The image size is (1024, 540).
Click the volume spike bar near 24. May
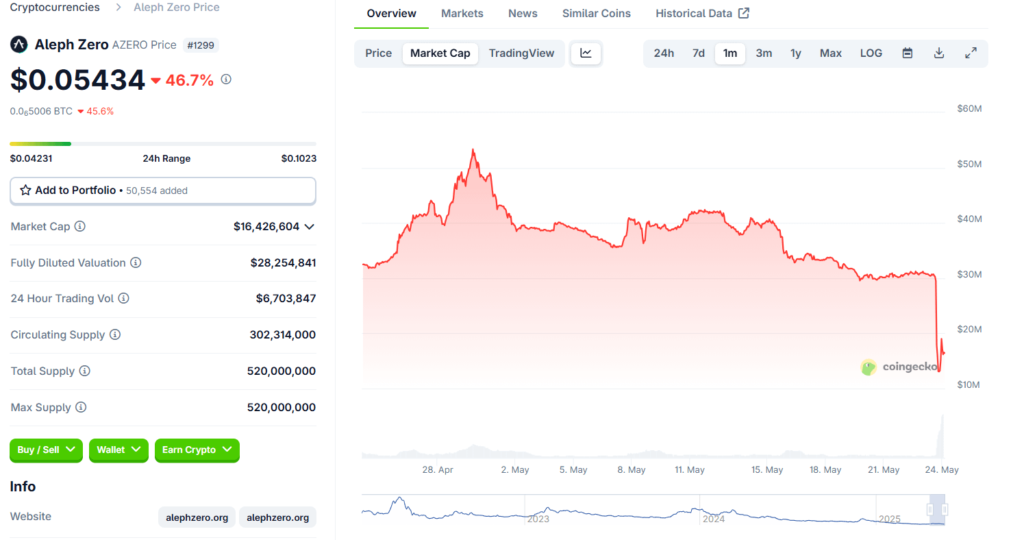[941, 436]
